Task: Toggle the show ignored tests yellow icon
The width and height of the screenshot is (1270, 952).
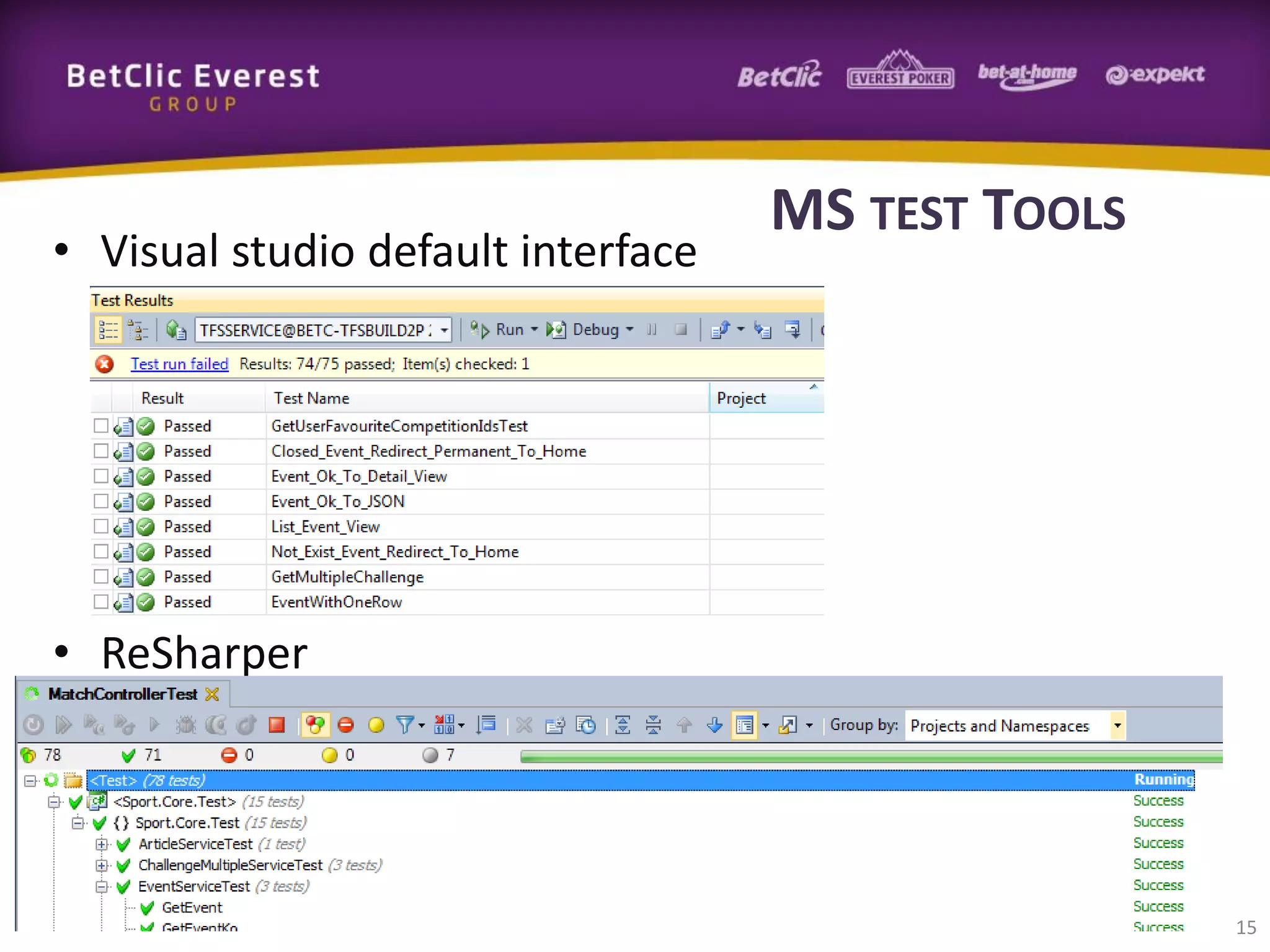Action: click(x=376, y=725)
